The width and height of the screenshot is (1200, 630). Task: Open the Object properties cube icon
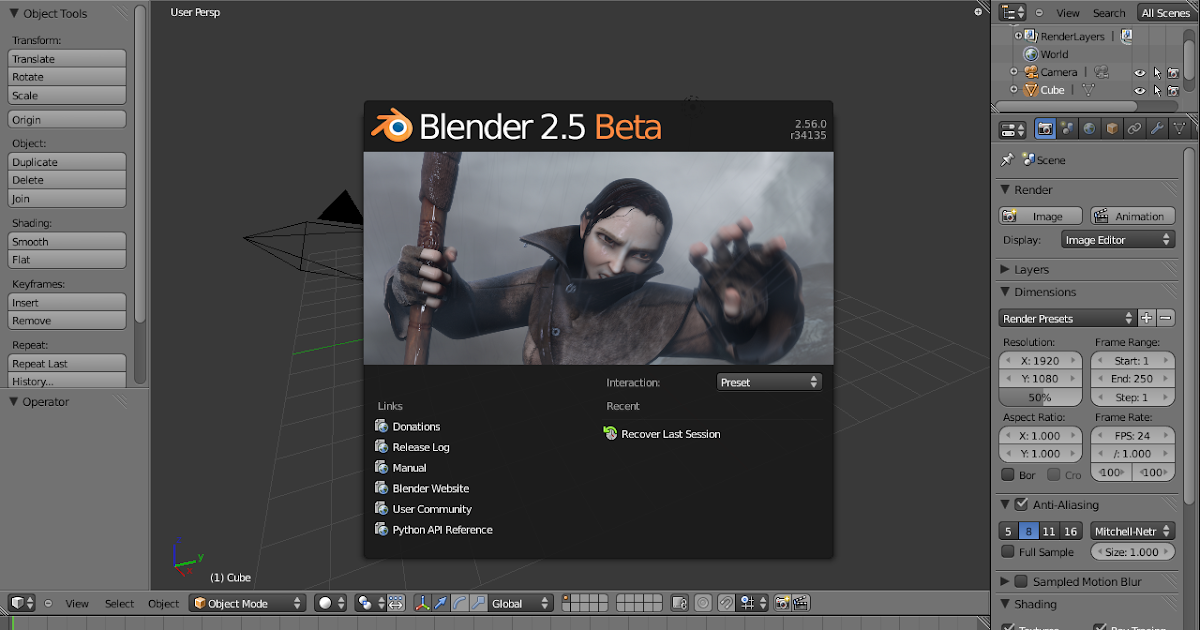point(1111,128)
